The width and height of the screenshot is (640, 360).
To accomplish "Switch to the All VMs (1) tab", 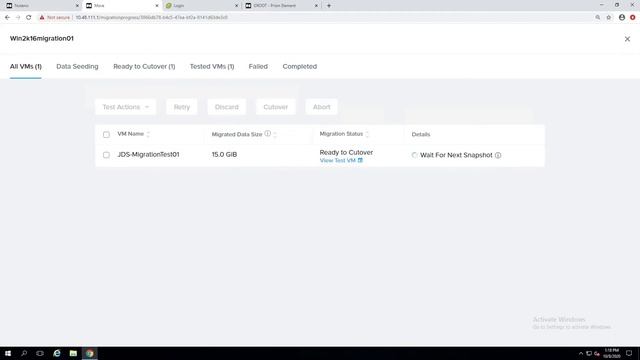I will click(26, 66).
